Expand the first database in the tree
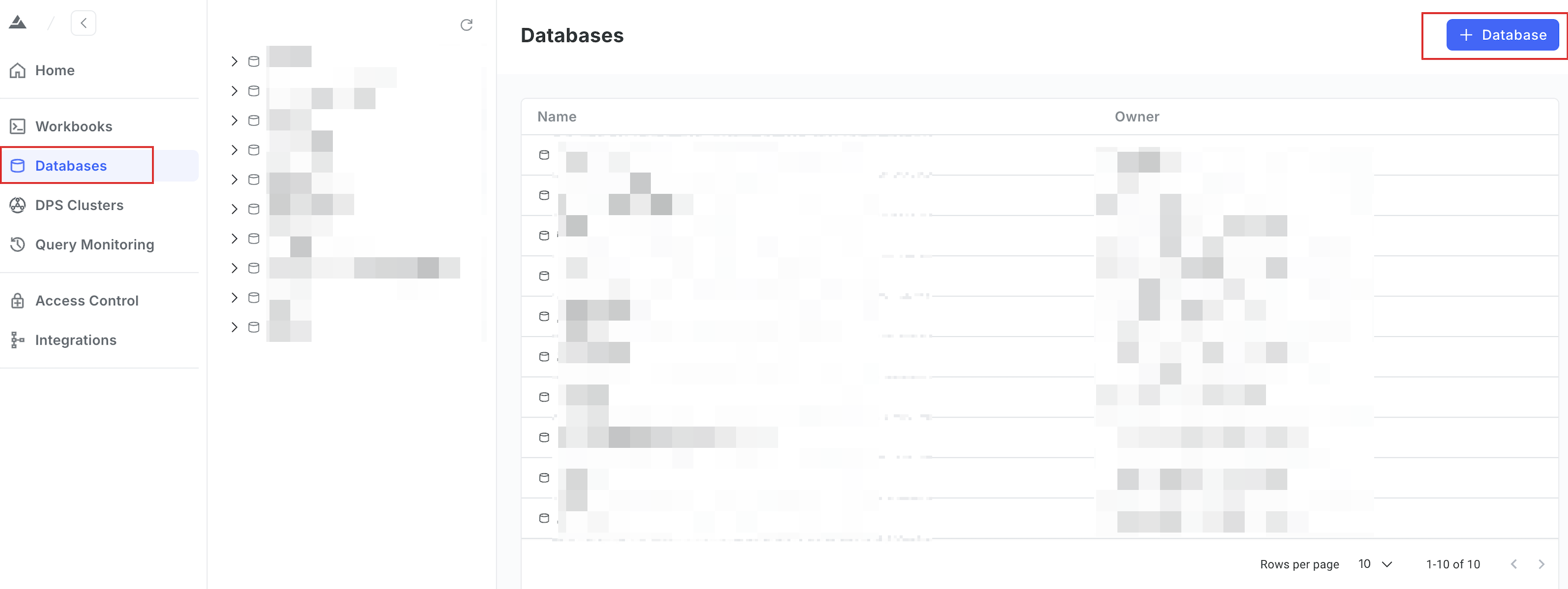The height and width of the screenshot is (589, 1568). (x=234, y=61)
